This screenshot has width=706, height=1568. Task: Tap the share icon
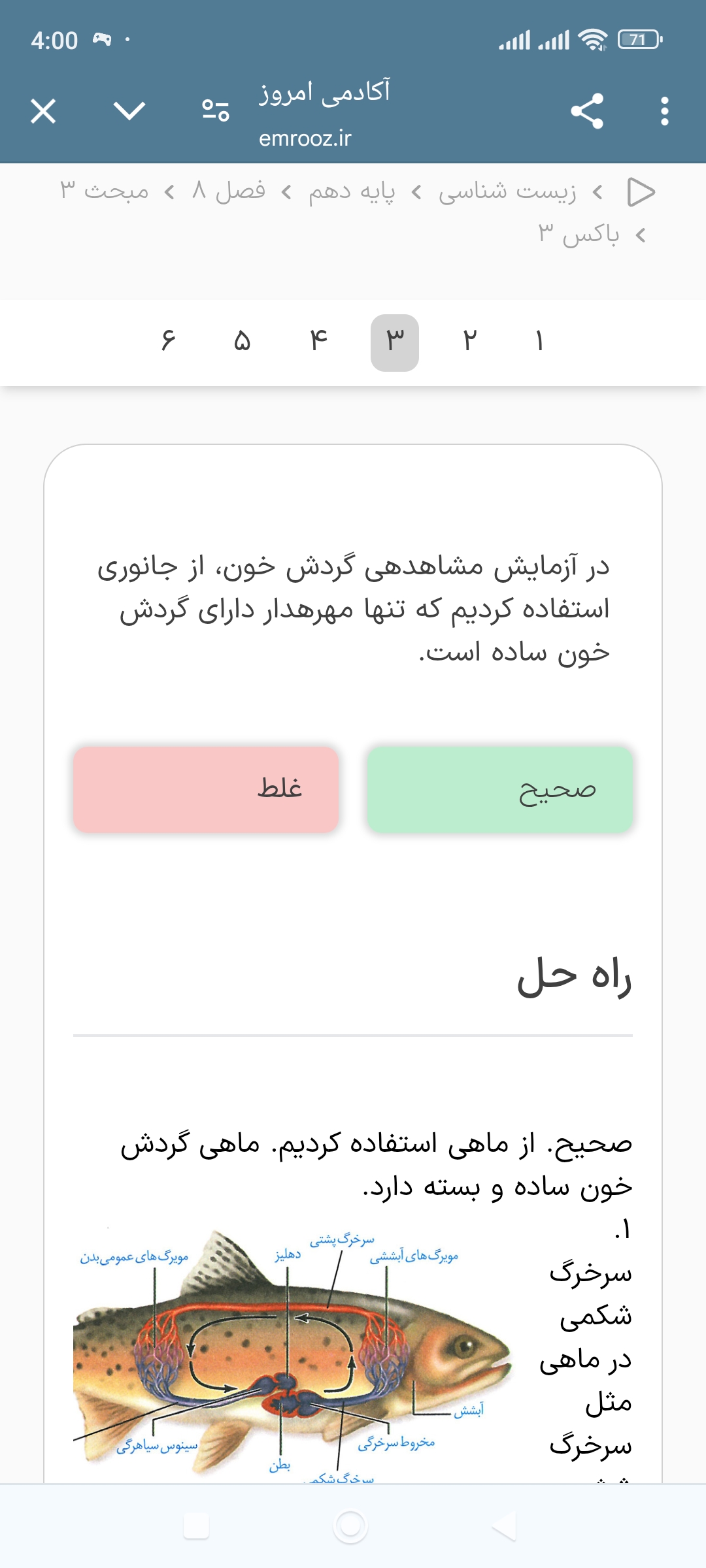[587, 111]
